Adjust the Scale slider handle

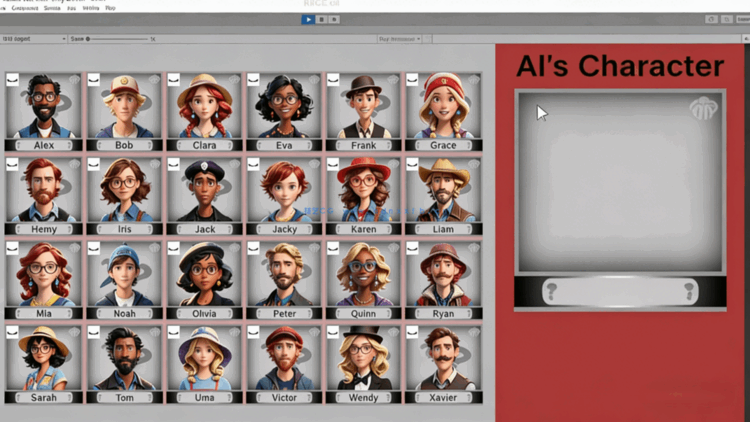[x=88, y=39]
